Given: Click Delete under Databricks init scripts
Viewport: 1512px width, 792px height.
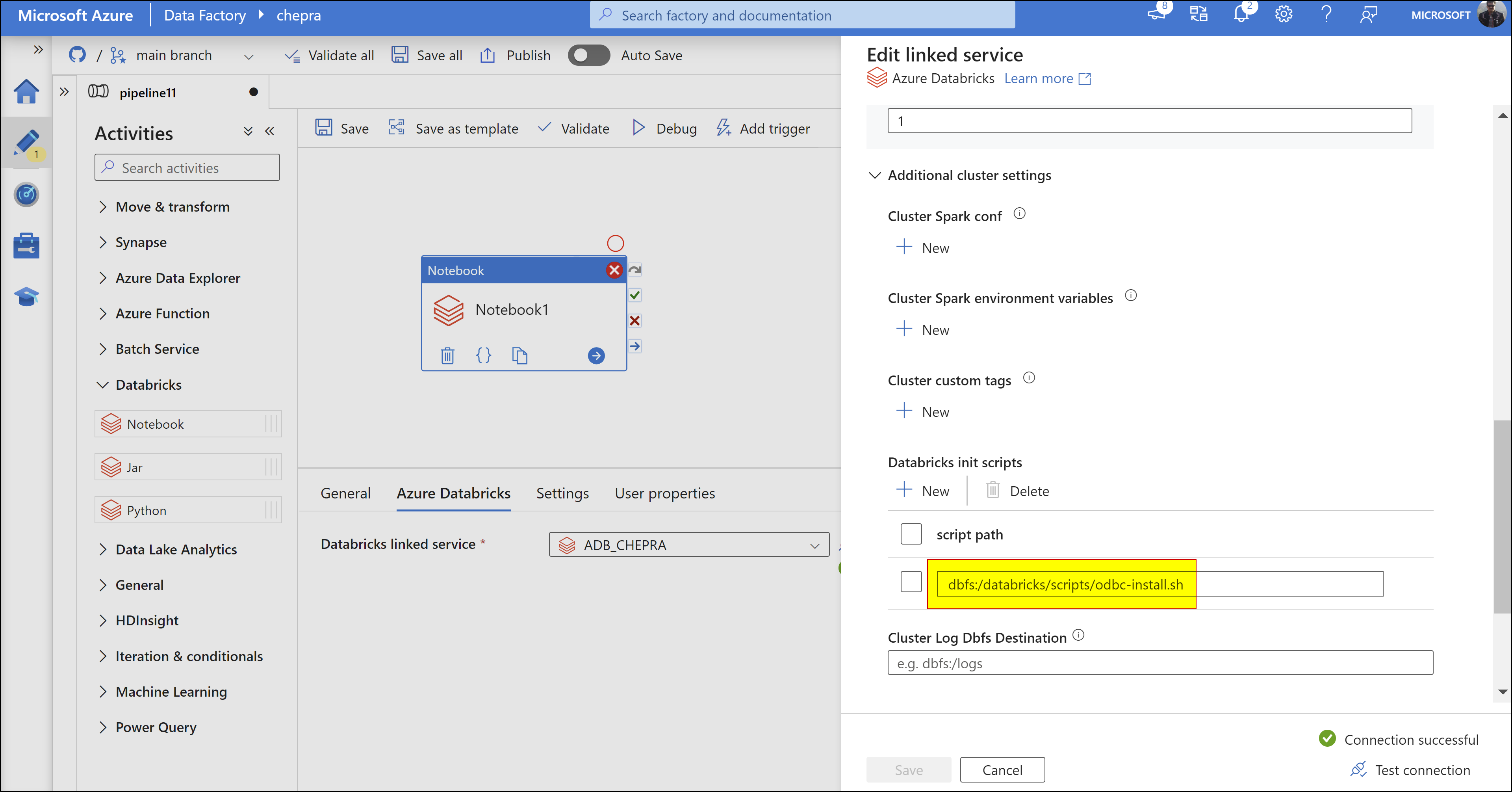Looking at the screenshot, I should [x=1018, y=491].
